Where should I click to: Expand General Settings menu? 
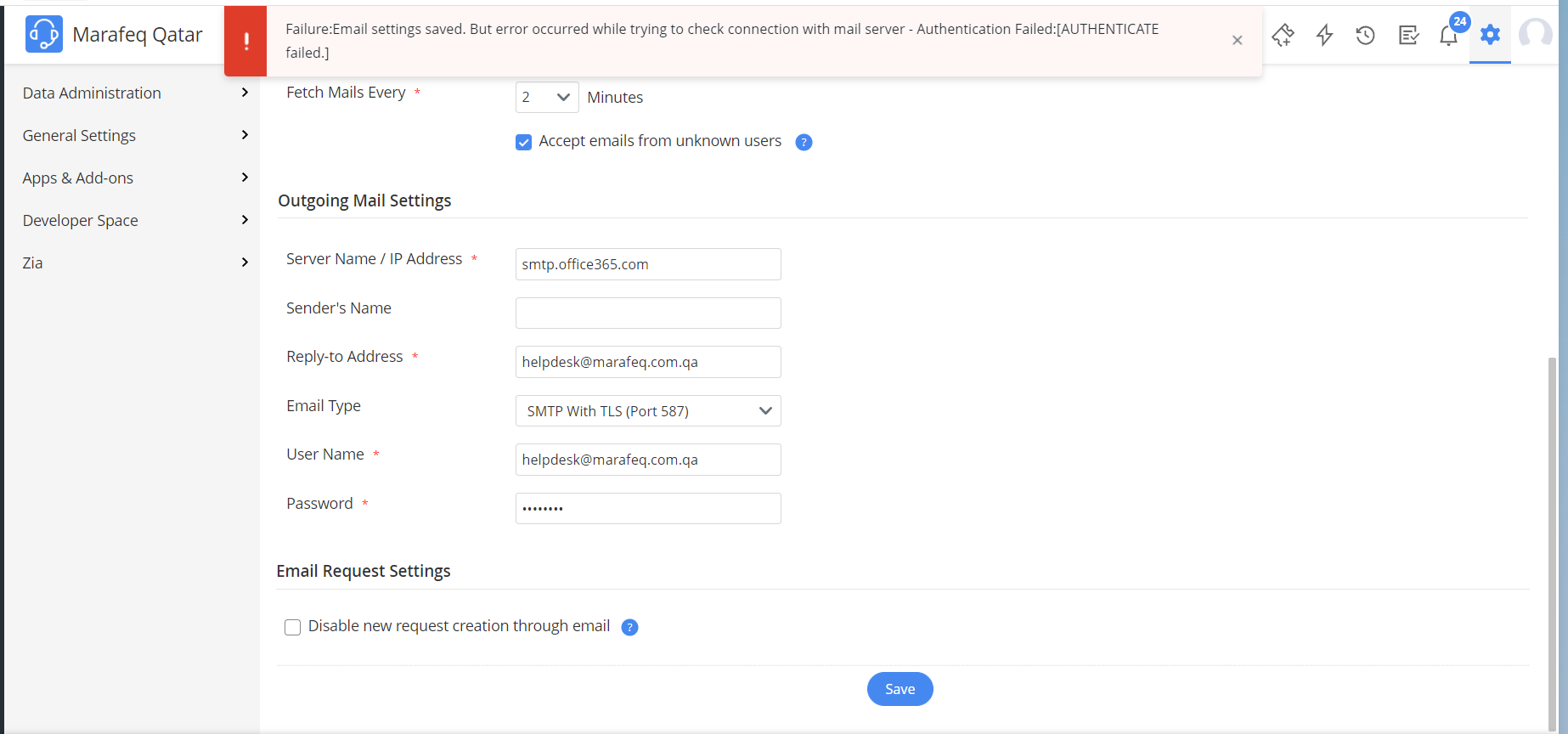tap(136, 135)
